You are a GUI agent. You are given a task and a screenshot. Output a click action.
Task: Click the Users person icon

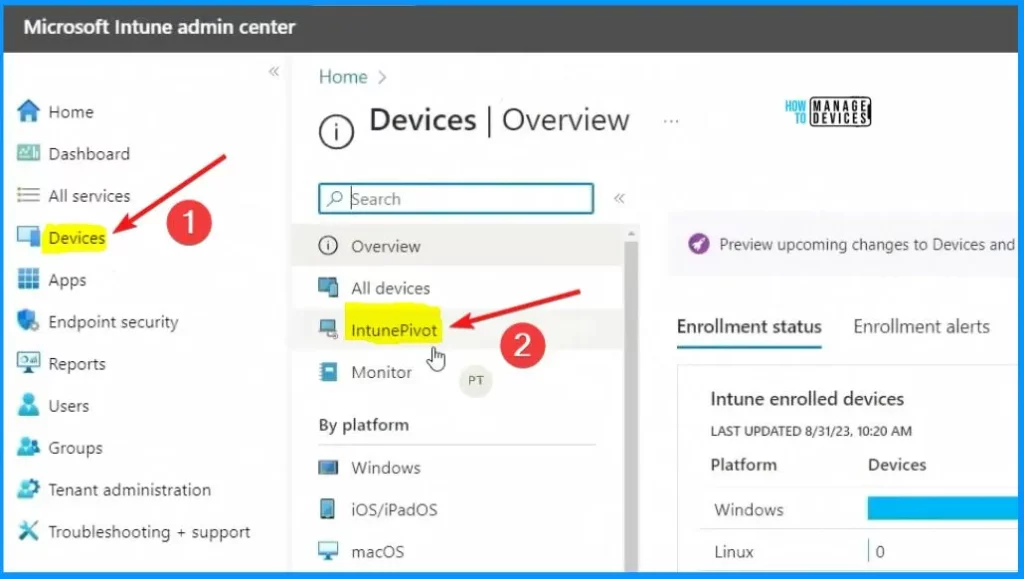point(28,405)
